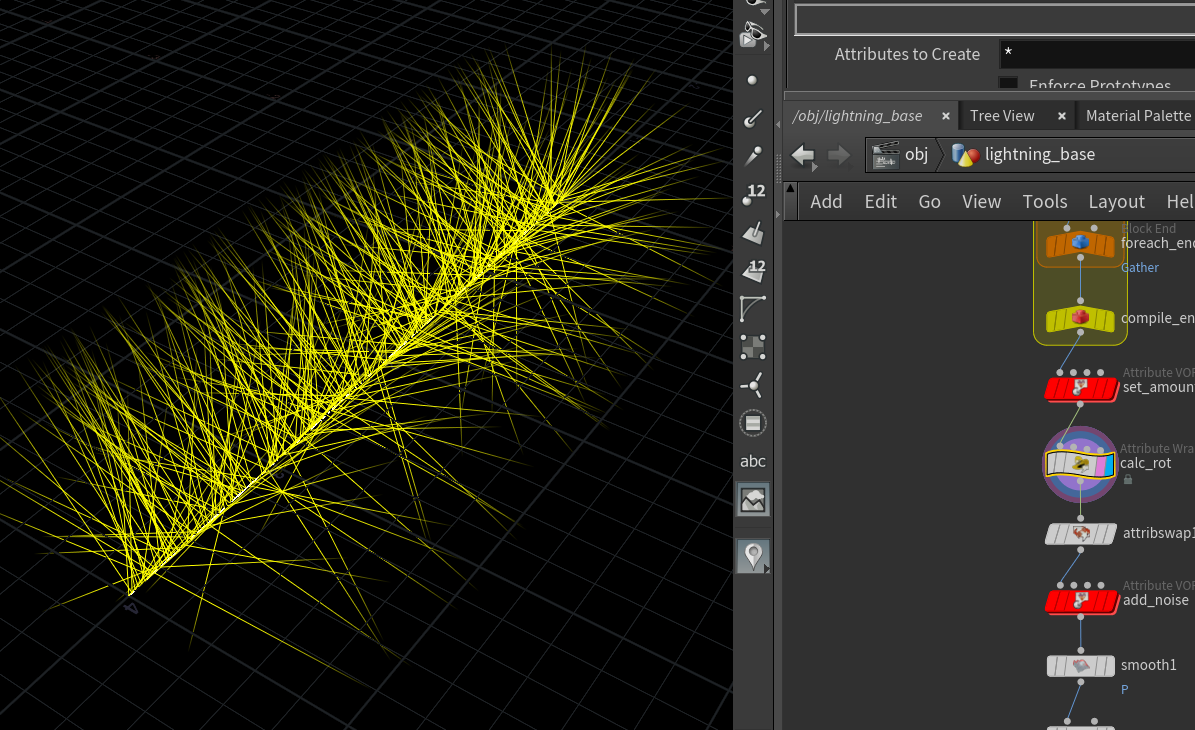Click the Gather label under foreach_end
Viewport: 1195px width, 730px height.
pyautogui.click(x=1139, y=267)
